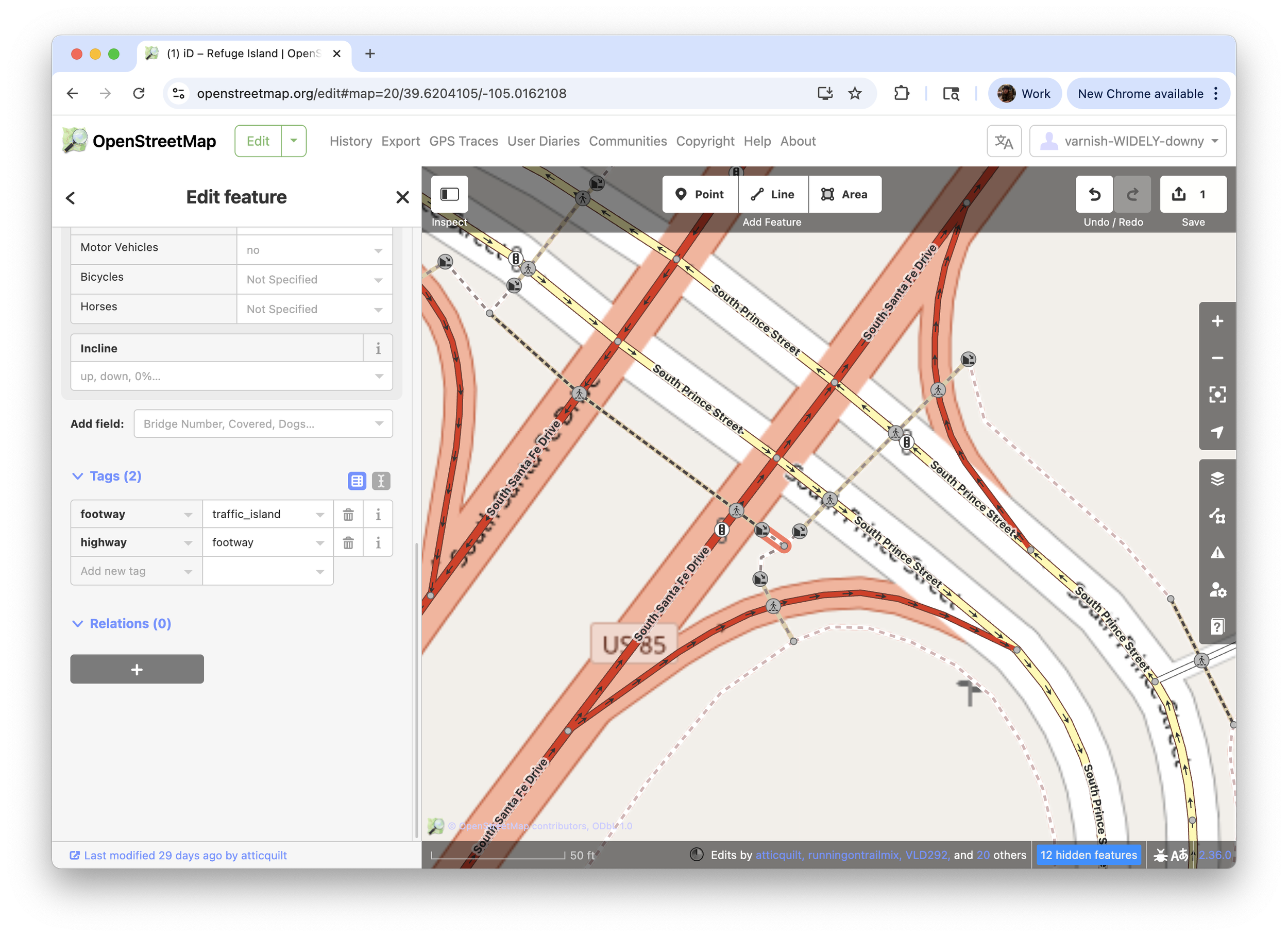Screen dimensions: 1288x937
Task: Open the GPS Traces menu item
Action: [463, 141]
